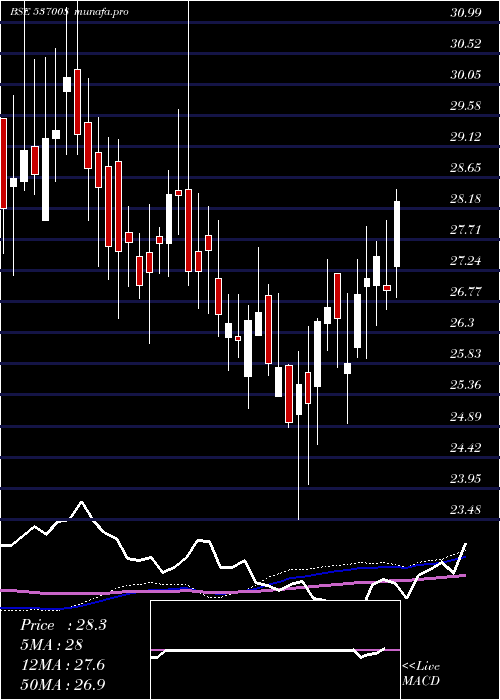Click the 24.89 price axis label
500x700 pixels.
pyautogui.click(x=466, y=417)
